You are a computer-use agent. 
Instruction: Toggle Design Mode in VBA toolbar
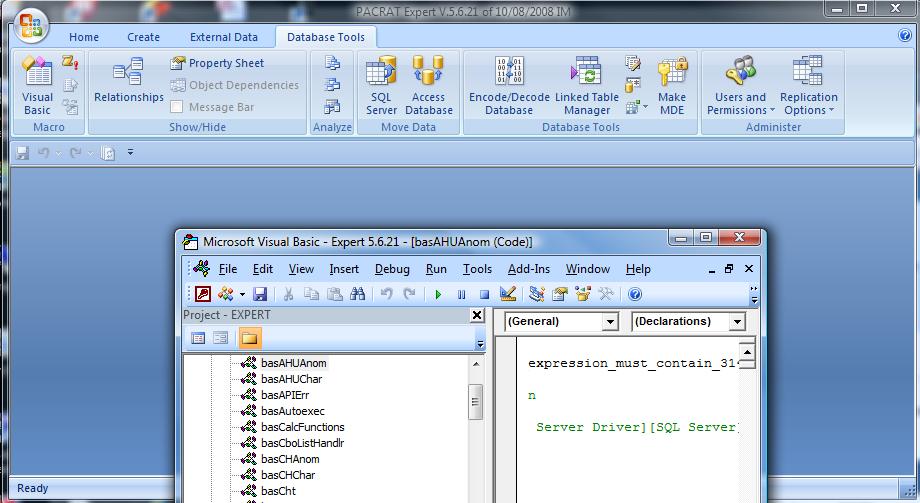[x=508, y=294]
